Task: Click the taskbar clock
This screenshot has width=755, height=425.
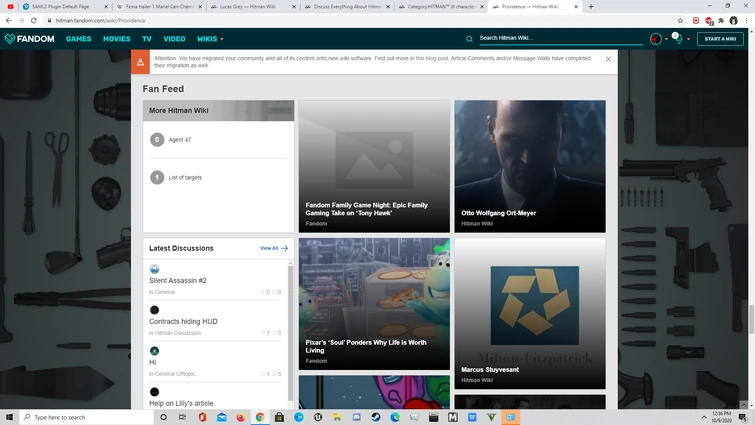Action: [x=721, y=417]
